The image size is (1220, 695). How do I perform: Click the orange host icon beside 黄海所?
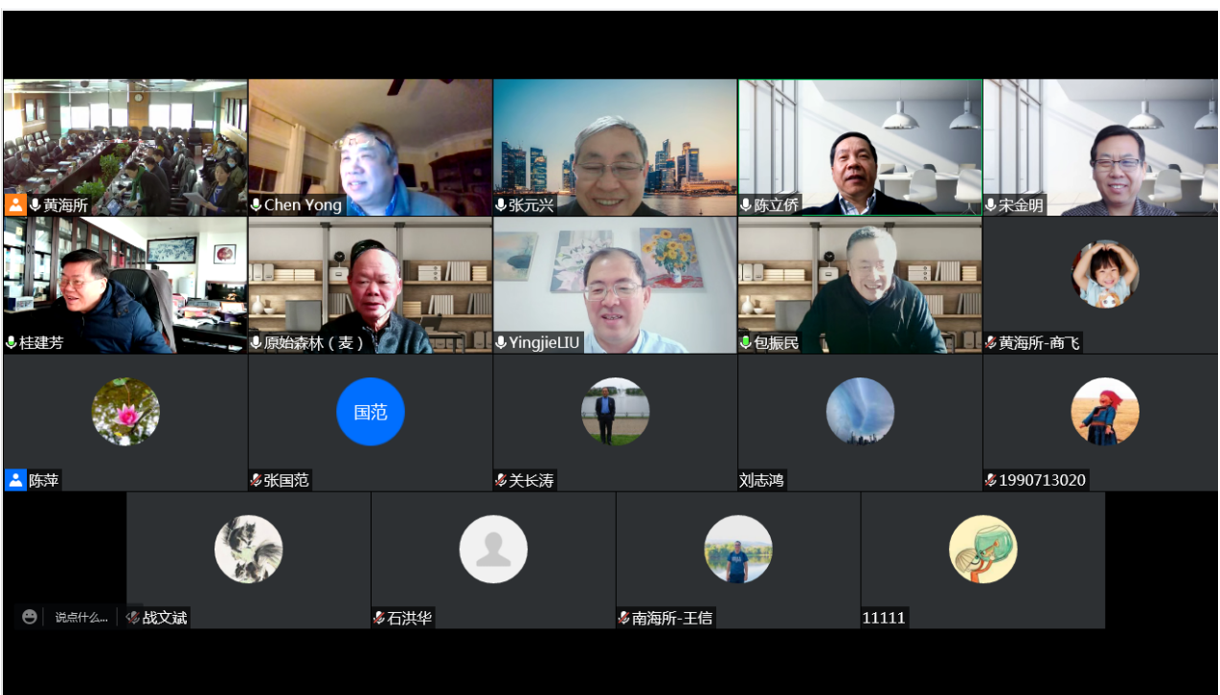[x=16, y=205]
